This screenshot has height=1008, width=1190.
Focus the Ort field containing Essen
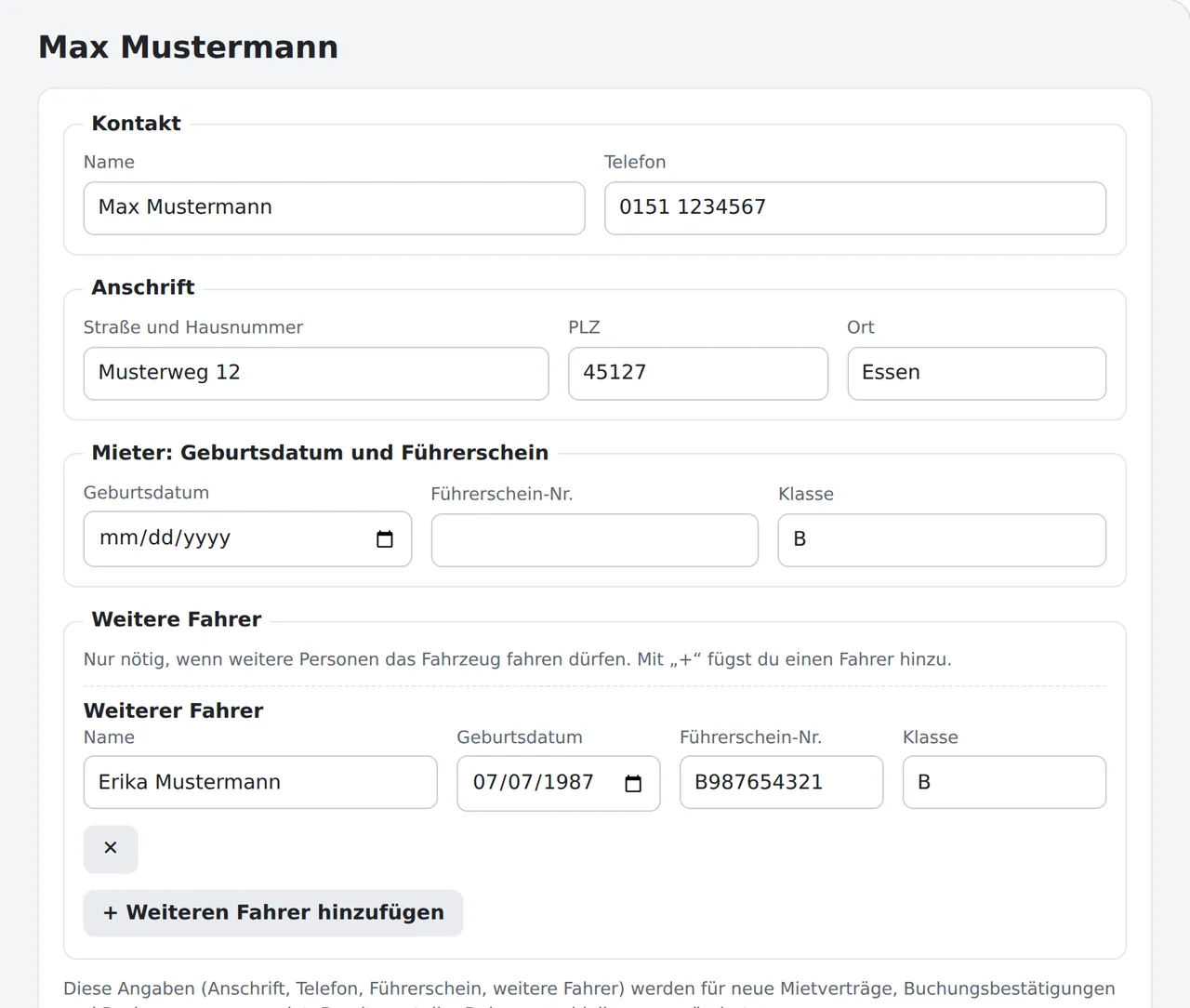click(977, 374)
